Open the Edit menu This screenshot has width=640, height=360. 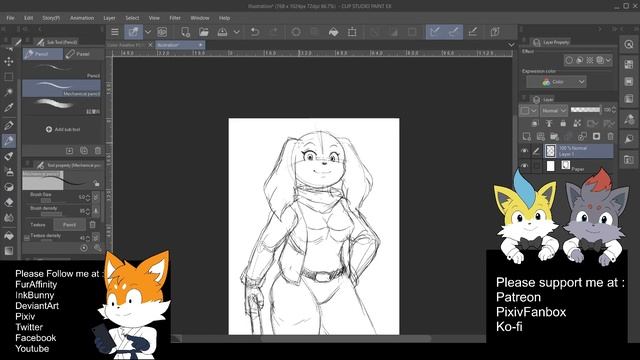coord(28,18)
